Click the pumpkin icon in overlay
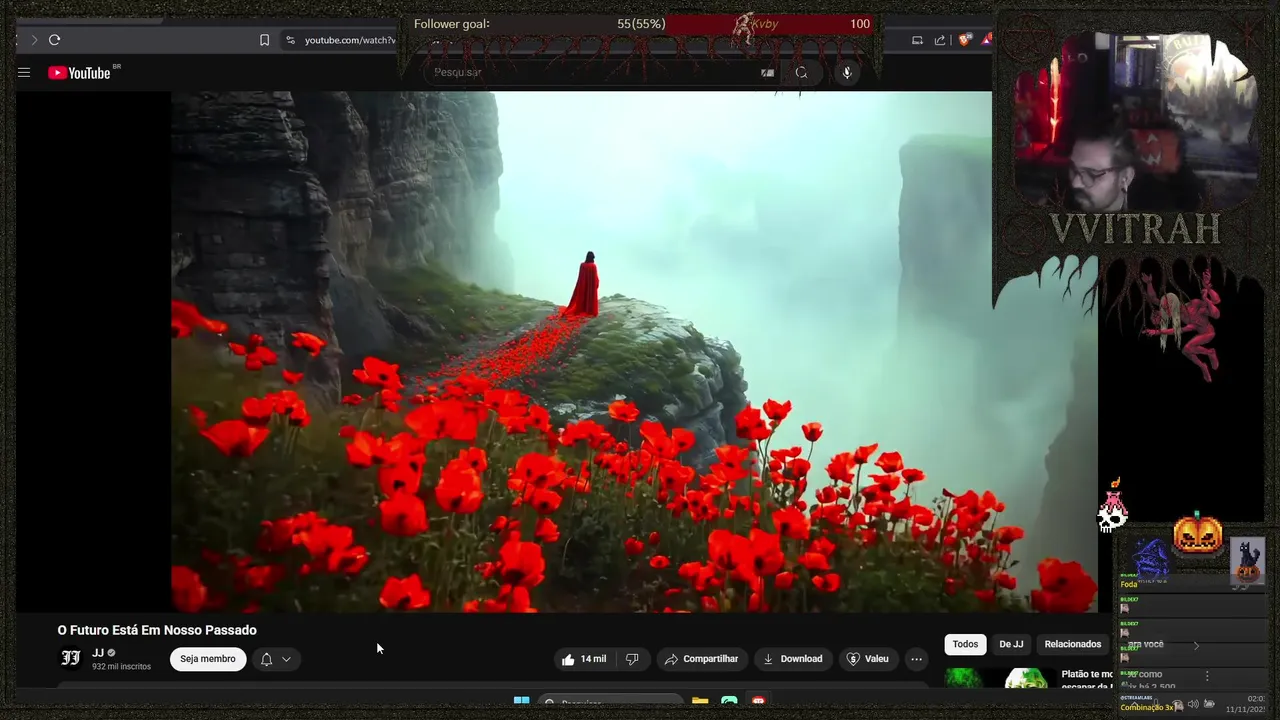The image size is (1280, 720). (x=1198, y=535)
